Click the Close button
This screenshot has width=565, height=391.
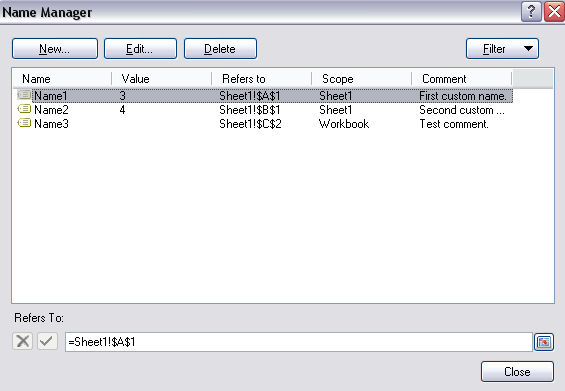click(517, 372)
